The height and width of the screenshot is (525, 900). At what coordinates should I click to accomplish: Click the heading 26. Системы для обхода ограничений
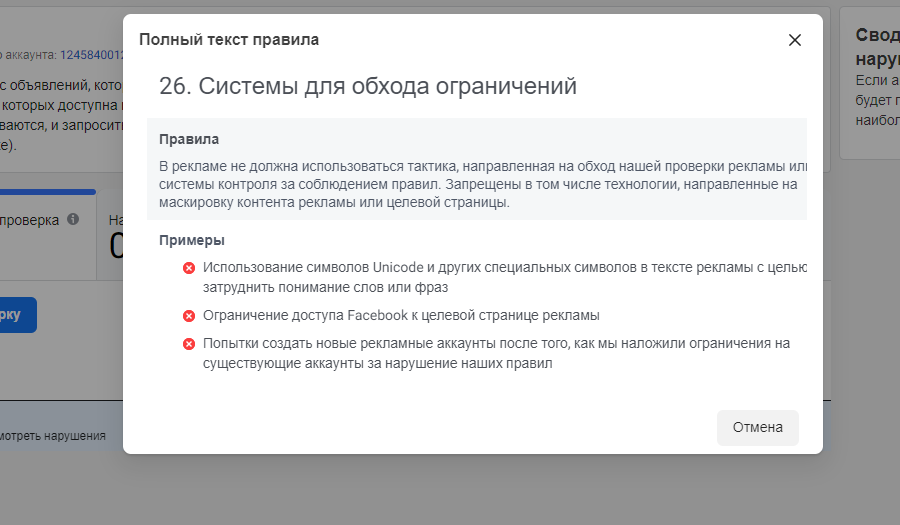[367, 86]
